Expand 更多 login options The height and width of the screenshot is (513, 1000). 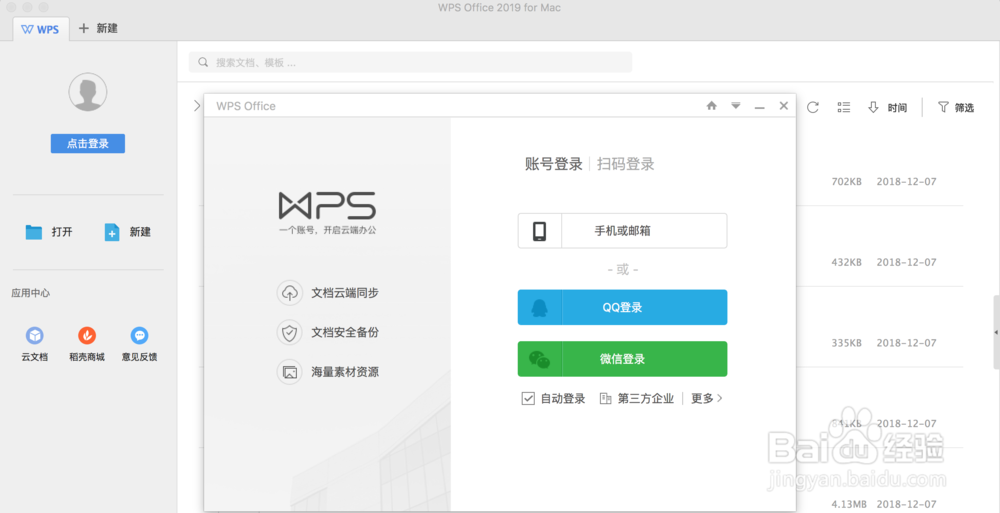pyautogui.click(x=707, y=399)
